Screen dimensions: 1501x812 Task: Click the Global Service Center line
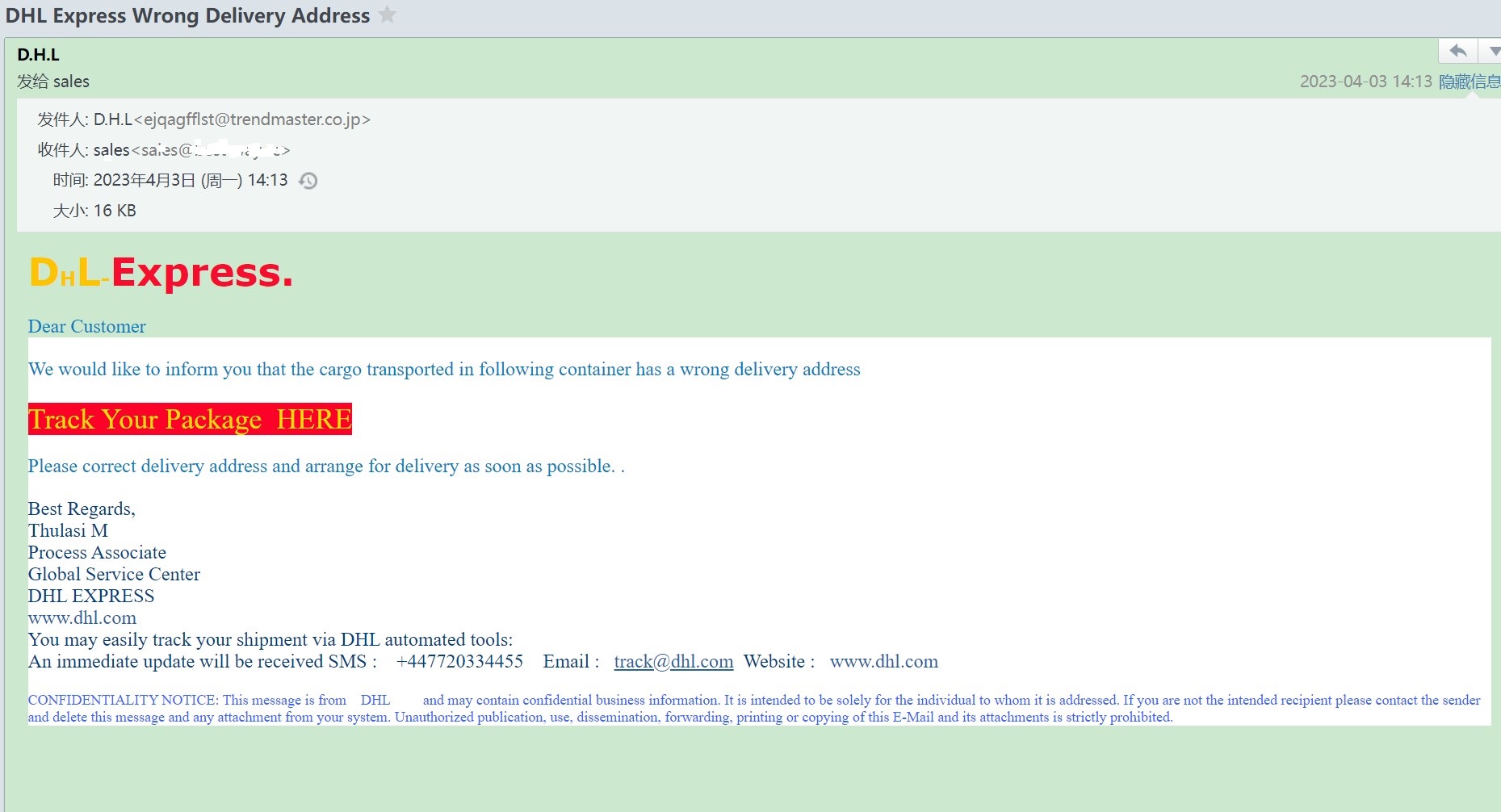pos(114,575)
